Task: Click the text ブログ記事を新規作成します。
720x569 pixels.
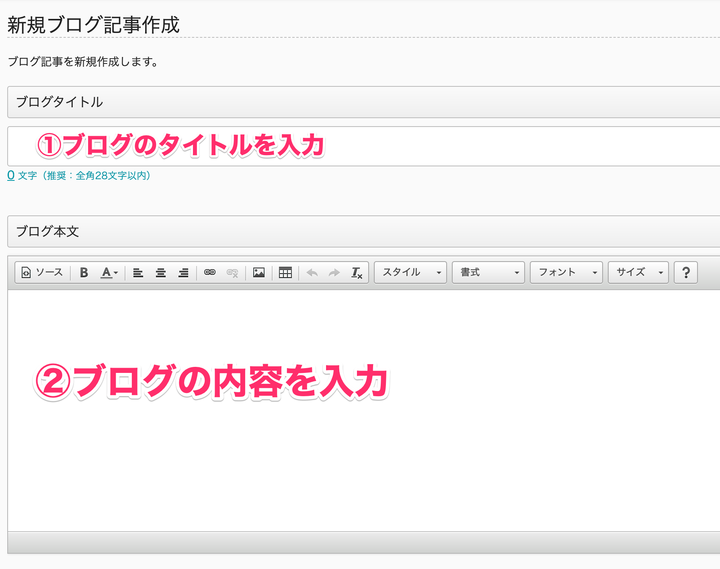Action: coord(83,62)
